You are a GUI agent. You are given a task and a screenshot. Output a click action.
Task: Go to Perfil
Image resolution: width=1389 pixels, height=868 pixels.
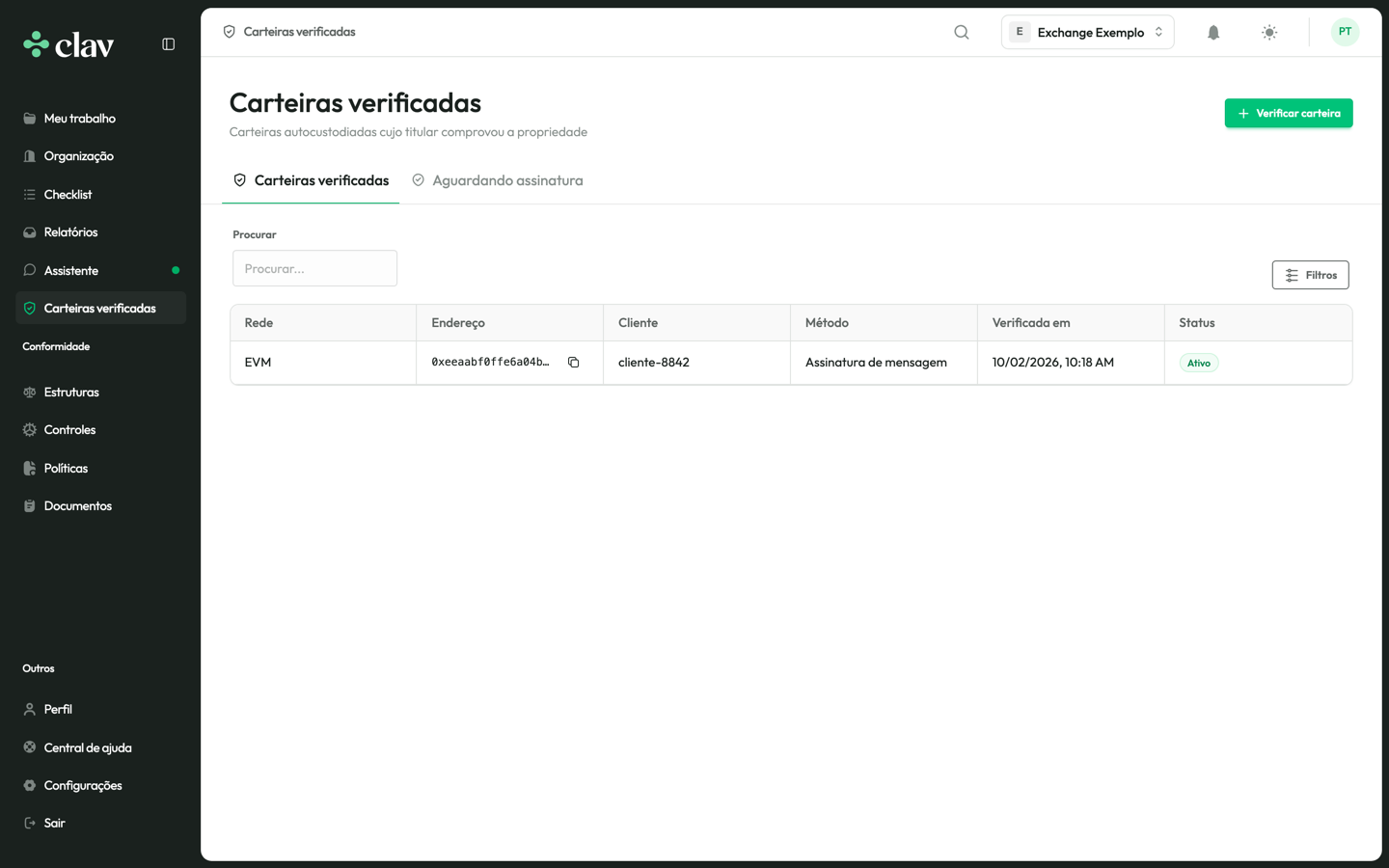[x=100, y=710]
